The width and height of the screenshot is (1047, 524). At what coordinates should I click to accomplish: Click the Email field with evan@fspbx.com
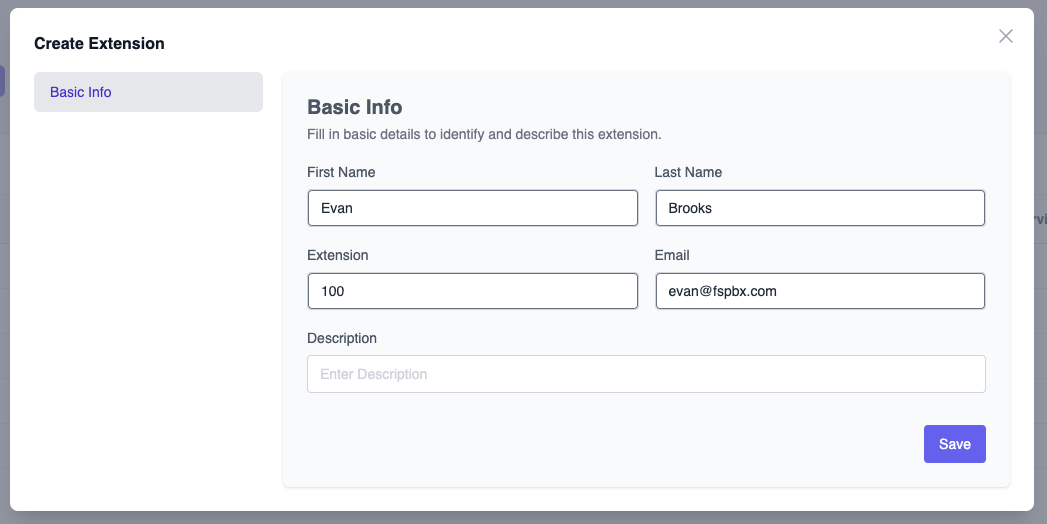click(x=820, y=291)
